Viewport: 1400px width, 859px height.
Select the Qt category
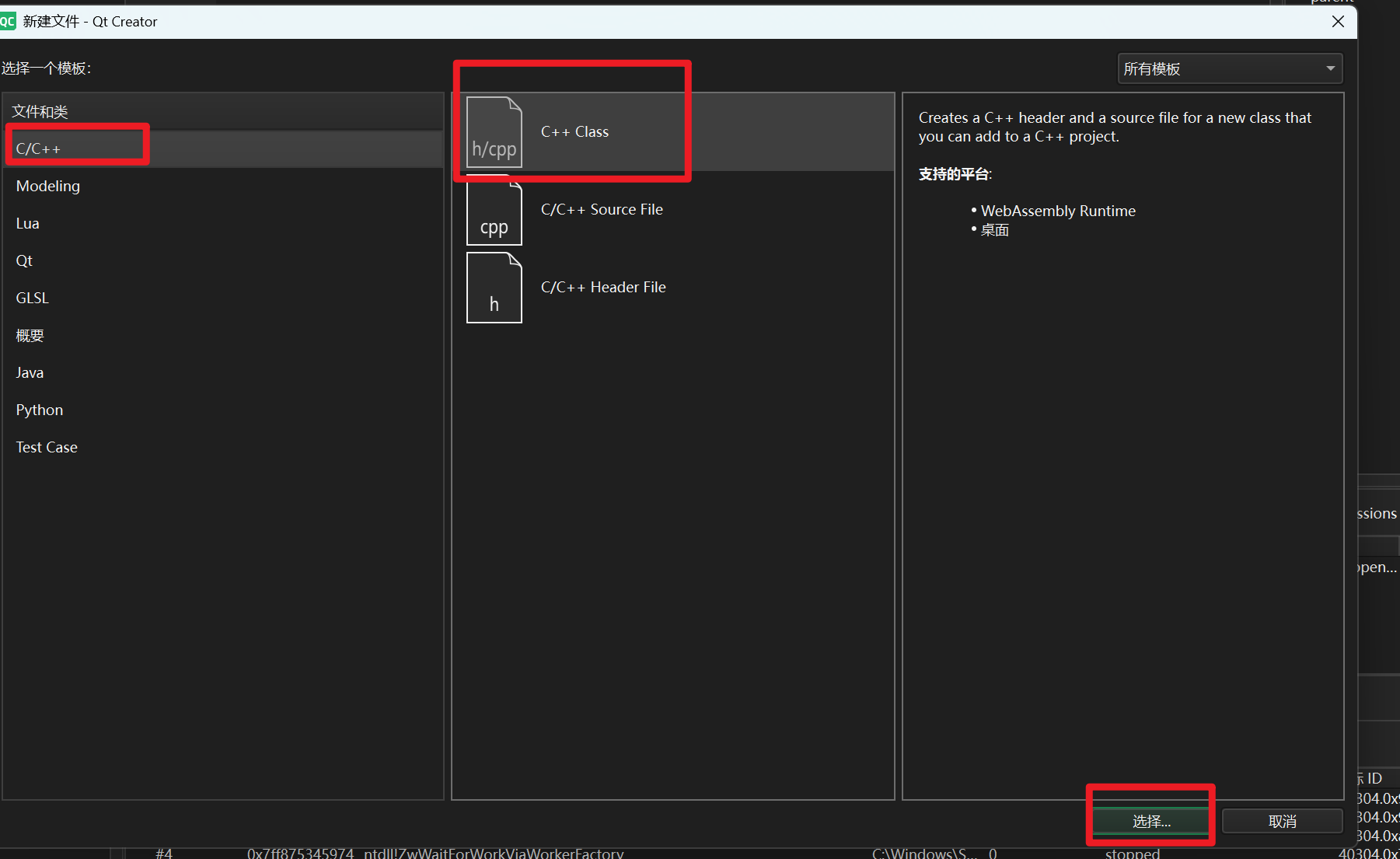[x=223, y=260]
